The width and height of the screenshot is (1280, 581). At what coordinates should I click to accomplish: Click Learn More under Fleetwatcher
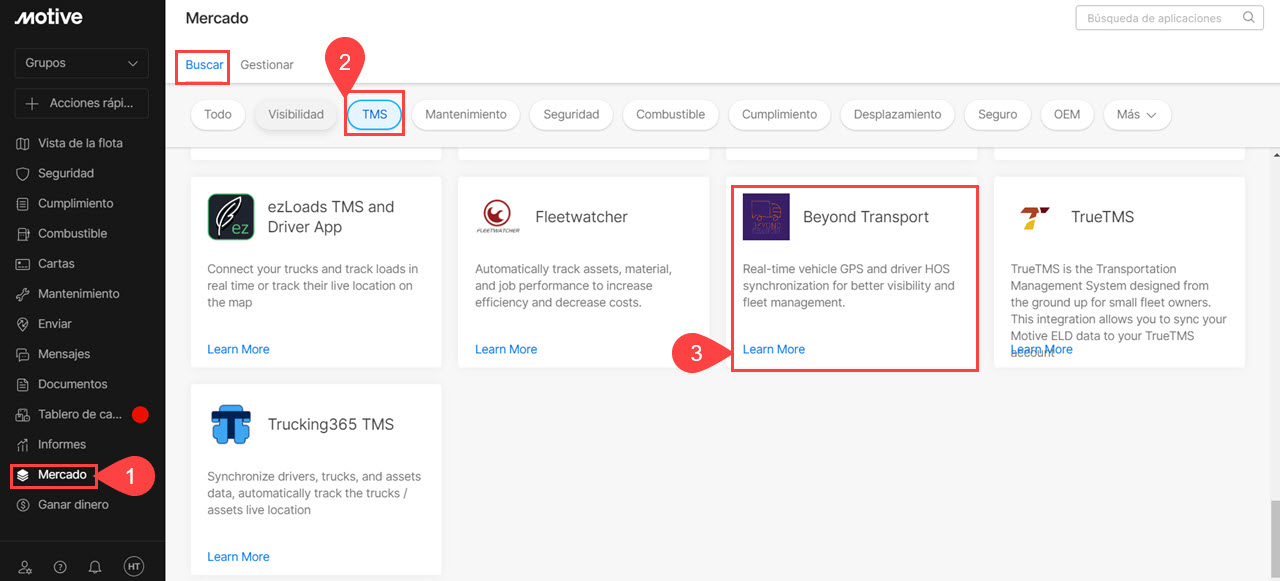coord(506,349)
